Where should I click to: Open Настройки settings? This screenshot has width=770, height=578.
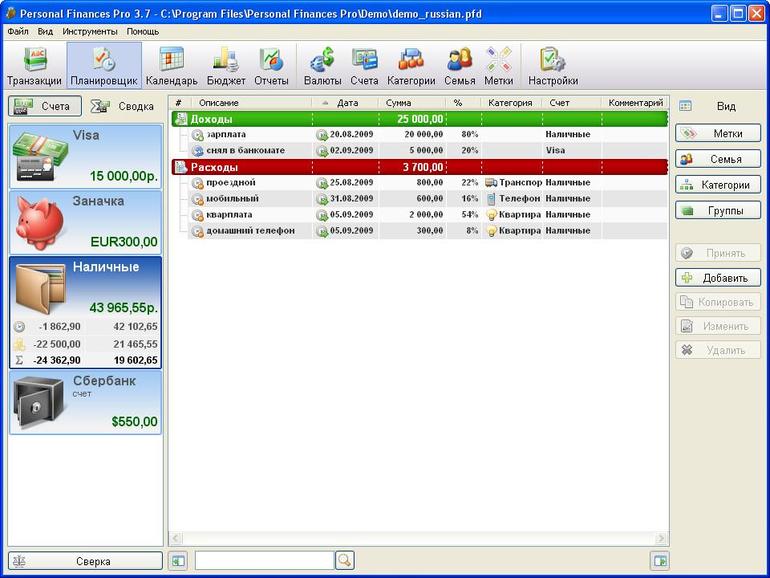tap(553, 66)
